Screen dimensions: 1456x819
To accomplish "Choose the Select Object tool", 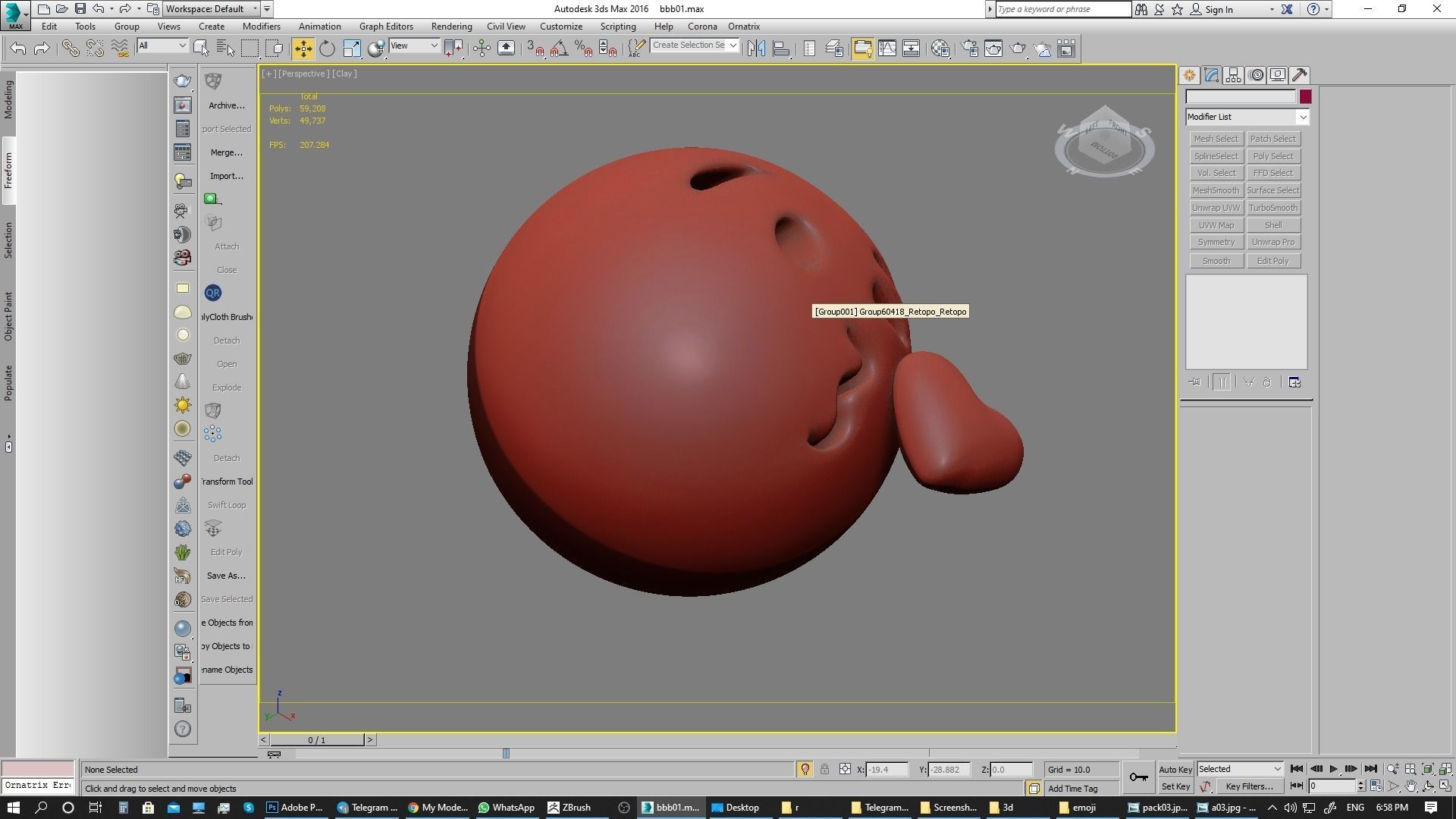I will [x=201, y=49].
